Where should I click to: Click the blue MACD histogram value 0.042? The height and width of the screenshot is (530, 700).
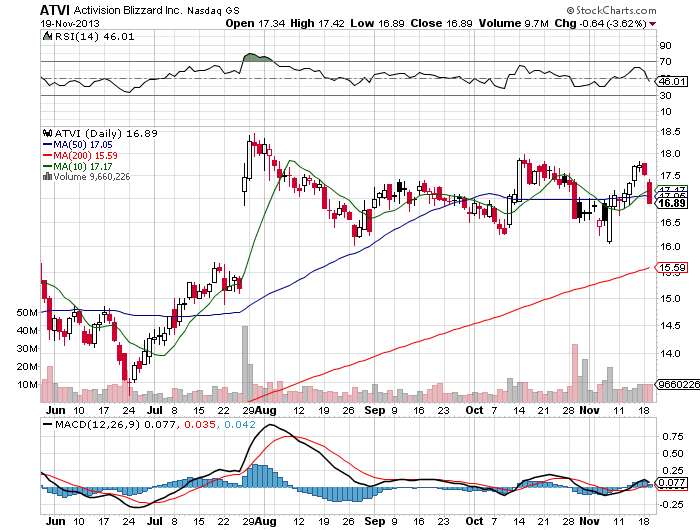coord(240,424)
